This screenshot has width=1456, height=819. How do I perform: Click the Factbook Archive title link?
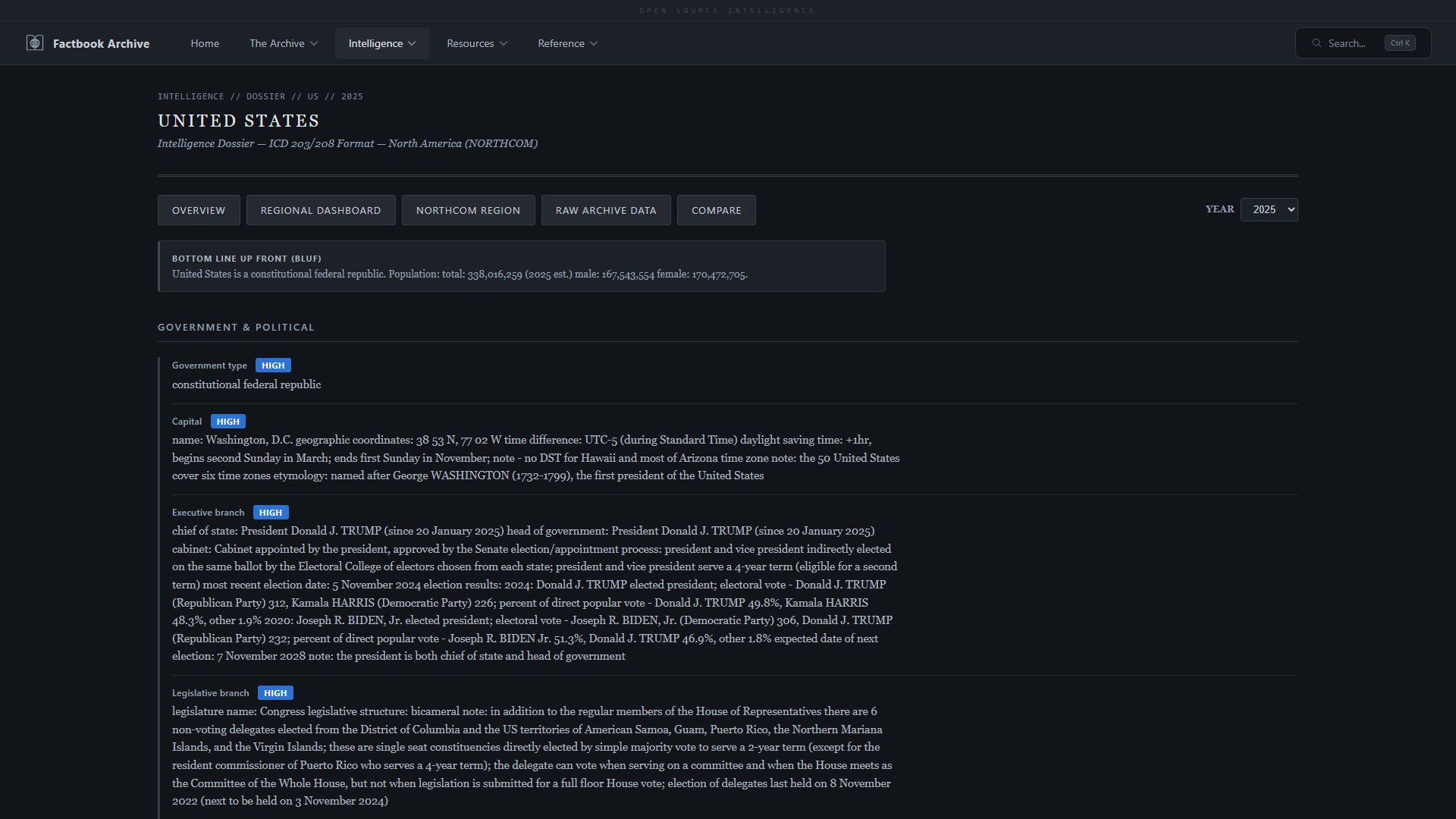coord(101,44)
